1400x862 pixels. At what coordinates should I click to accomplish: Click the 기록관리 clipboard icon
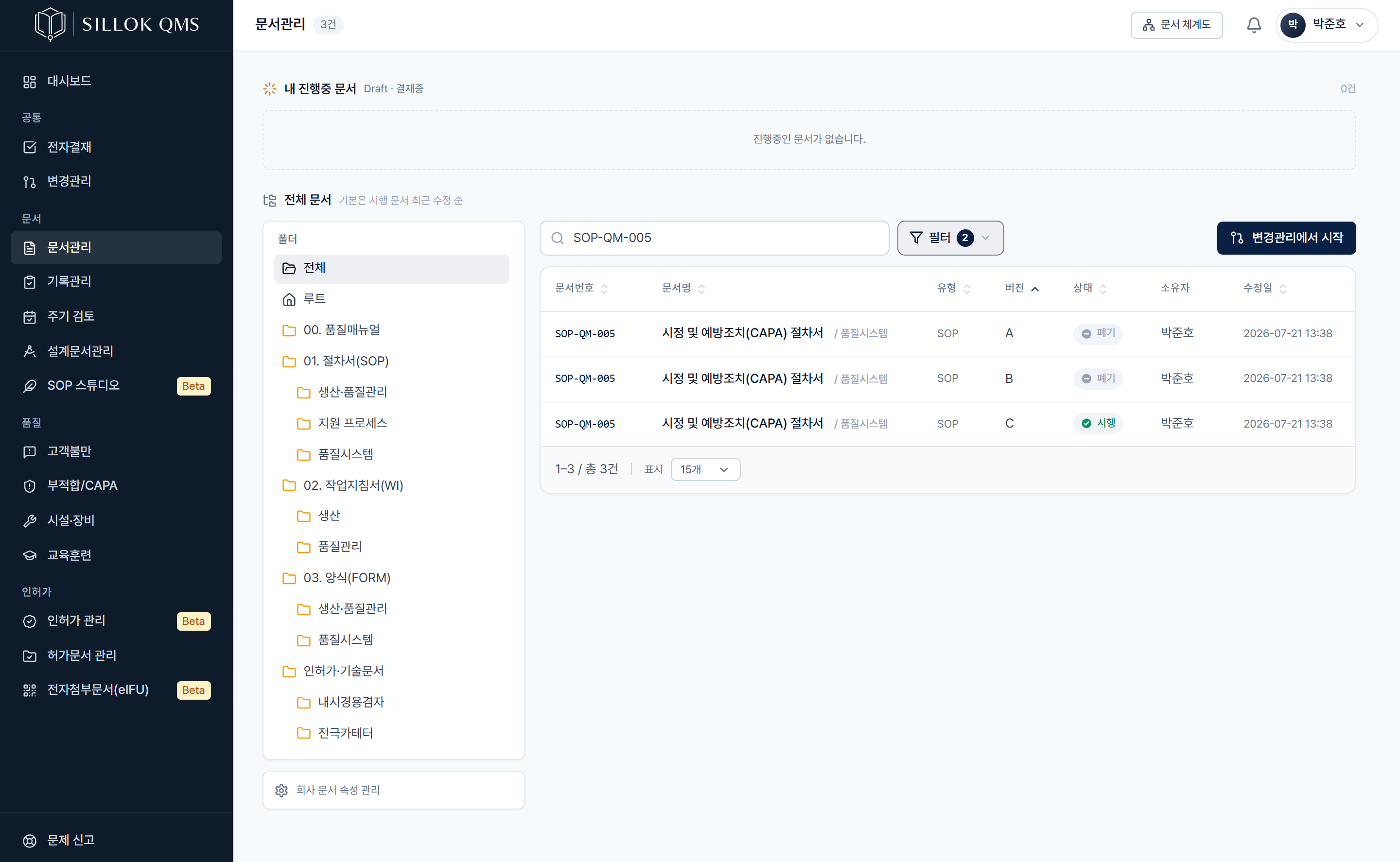[30, 282]
